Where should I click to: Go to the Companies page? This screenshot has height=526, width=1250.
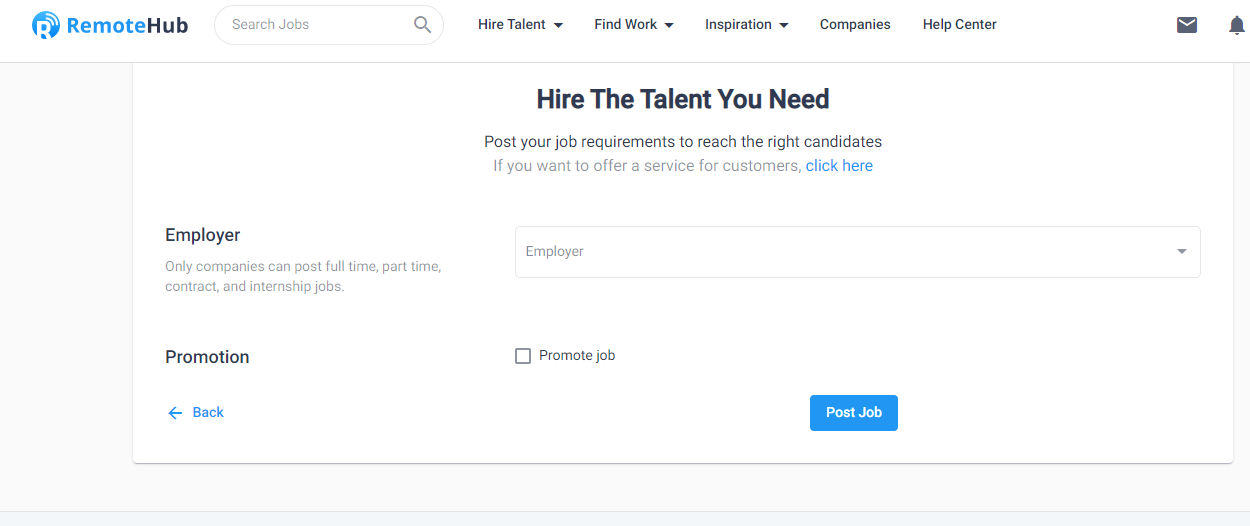[855, 25]
